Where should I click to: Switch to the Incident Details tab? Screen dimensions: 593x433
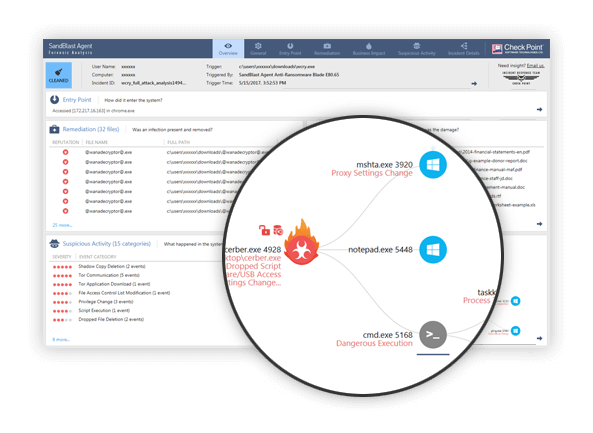464,49
